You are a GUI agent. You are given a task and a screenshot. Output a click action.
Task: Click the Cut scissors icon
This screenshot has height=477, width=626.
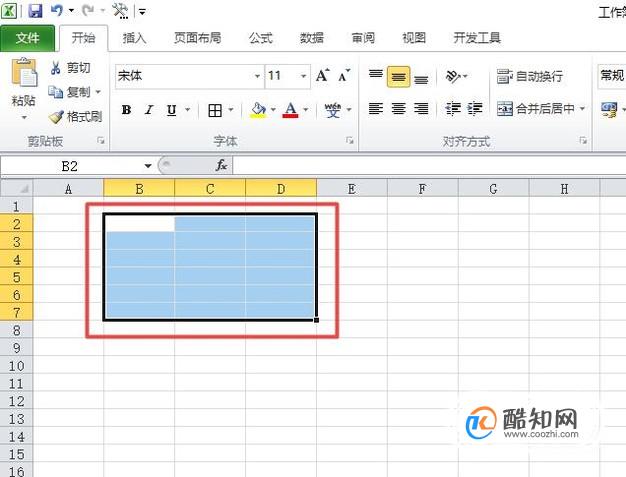tap(55, 68)
